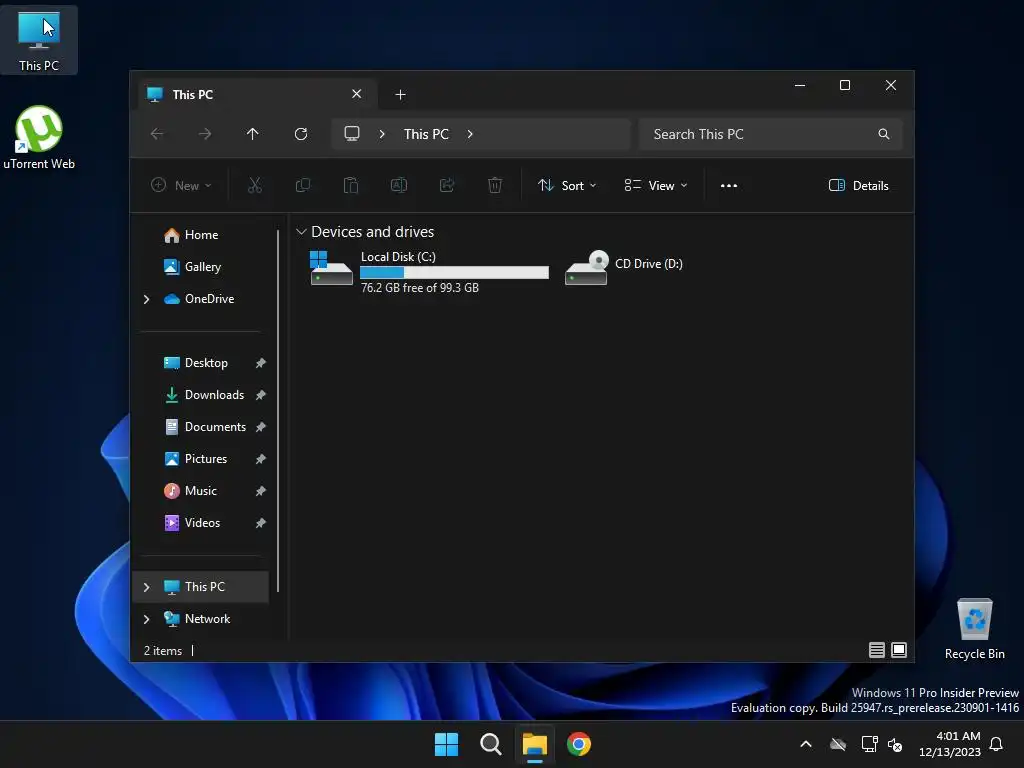The width and height of the screenshot is (1024, 768).
Task: Collapse the Devices and drives group
Action: pyautogui.click(x=301, y=232)
